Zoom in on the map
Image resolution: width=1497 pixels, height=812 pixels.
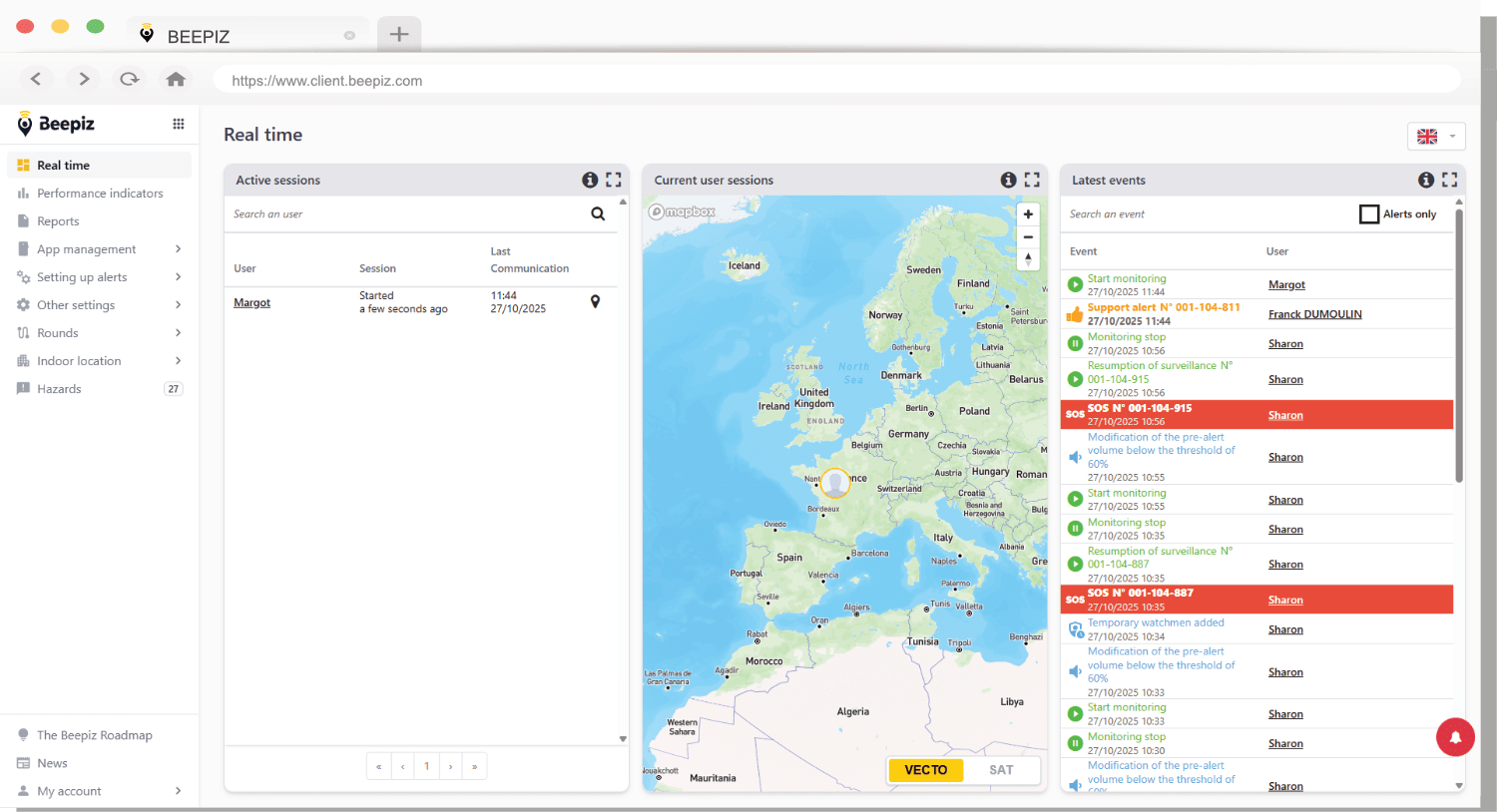pos(1028,214)
